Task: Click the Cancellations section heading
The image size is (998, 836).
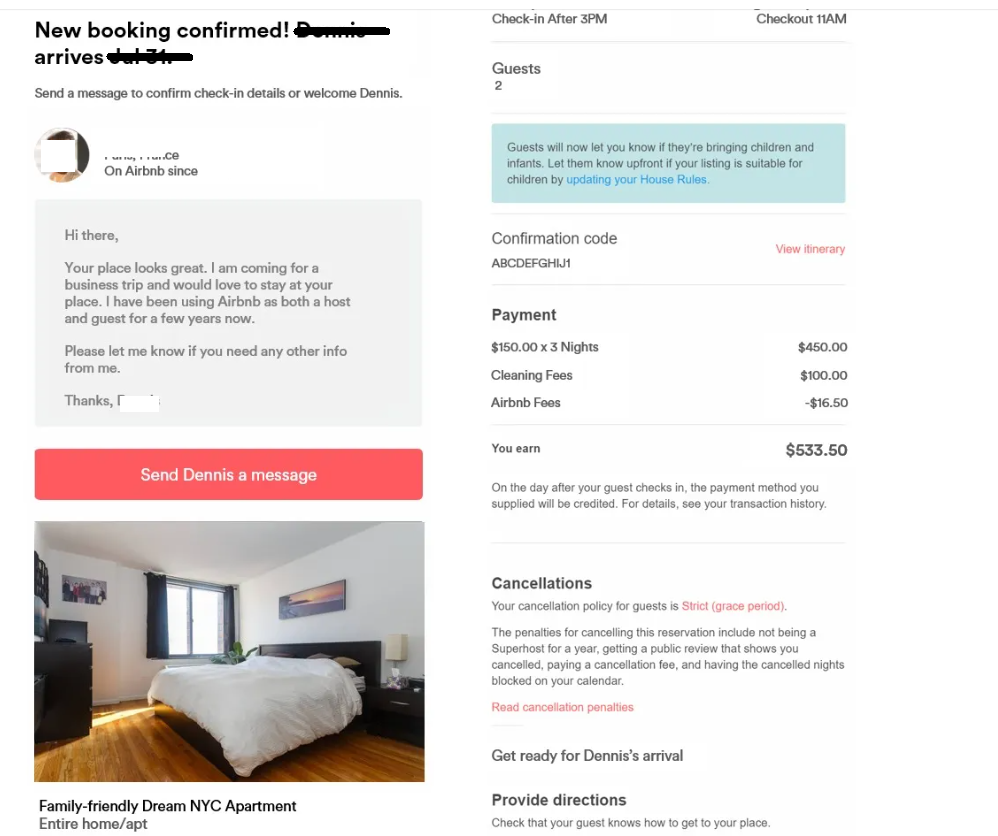Action: point(542,583)
